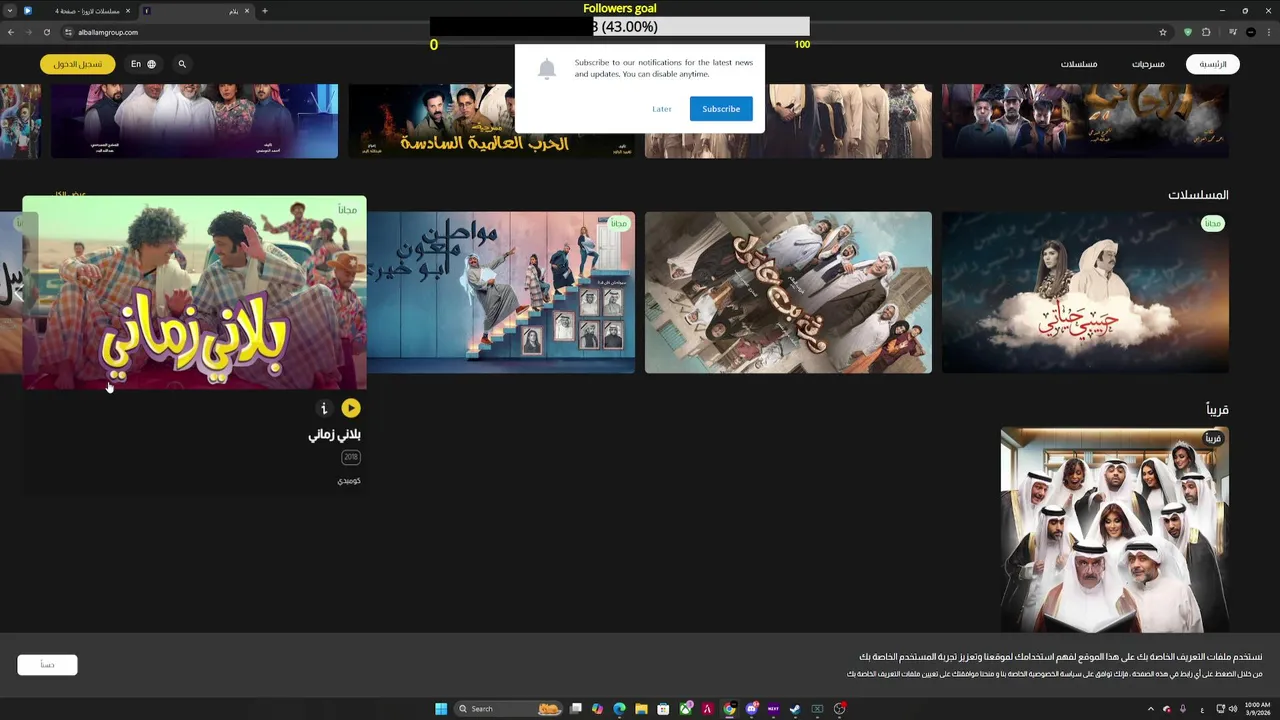This screenshot has width=1280, height=720.
Task: Open the clock showing 10:00 AM
Action: point(1257,709)
